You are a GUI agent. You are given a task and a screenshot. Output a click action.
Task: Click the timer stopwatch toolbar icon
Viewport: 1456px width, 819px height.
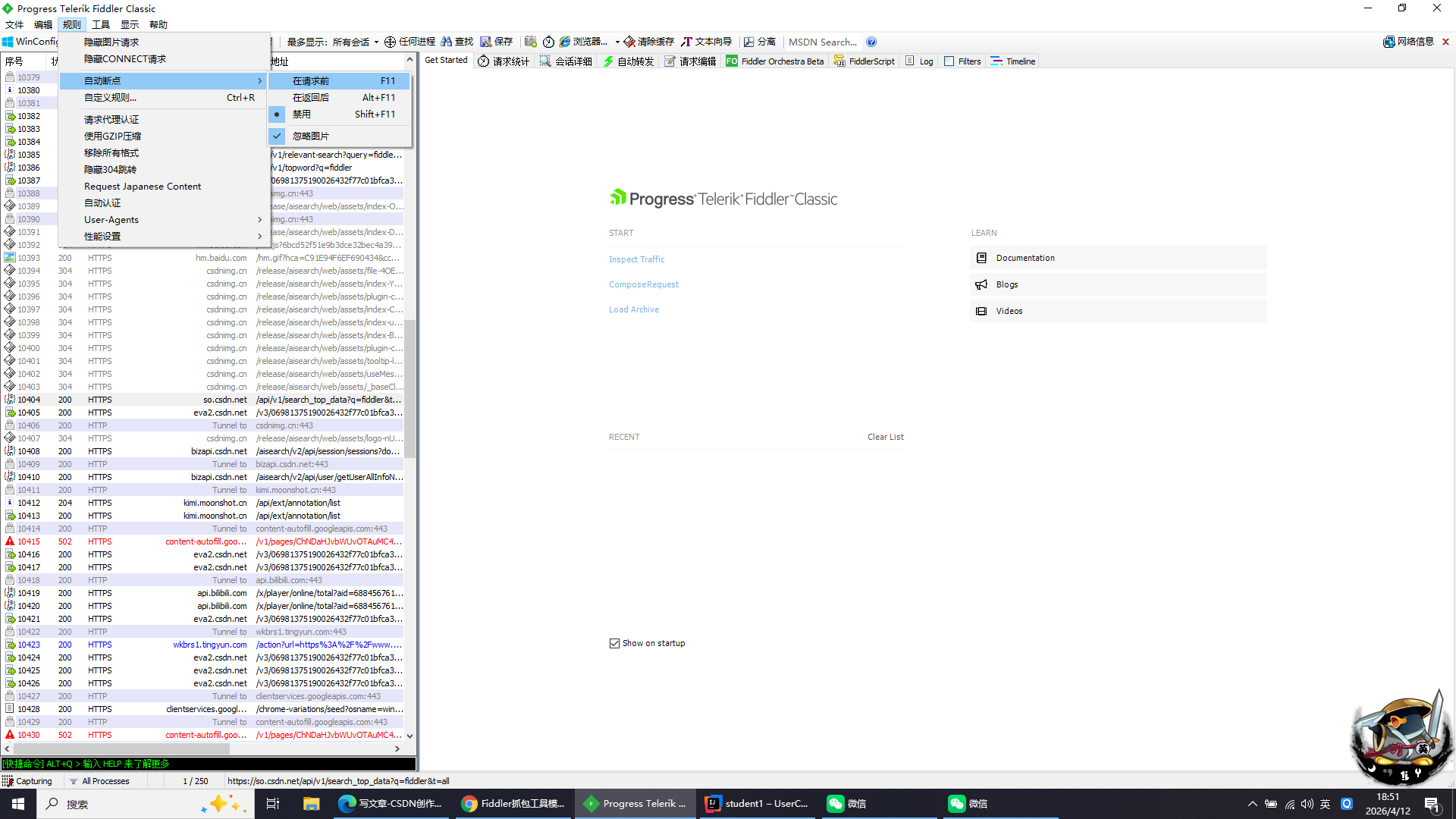pos(548,42)
